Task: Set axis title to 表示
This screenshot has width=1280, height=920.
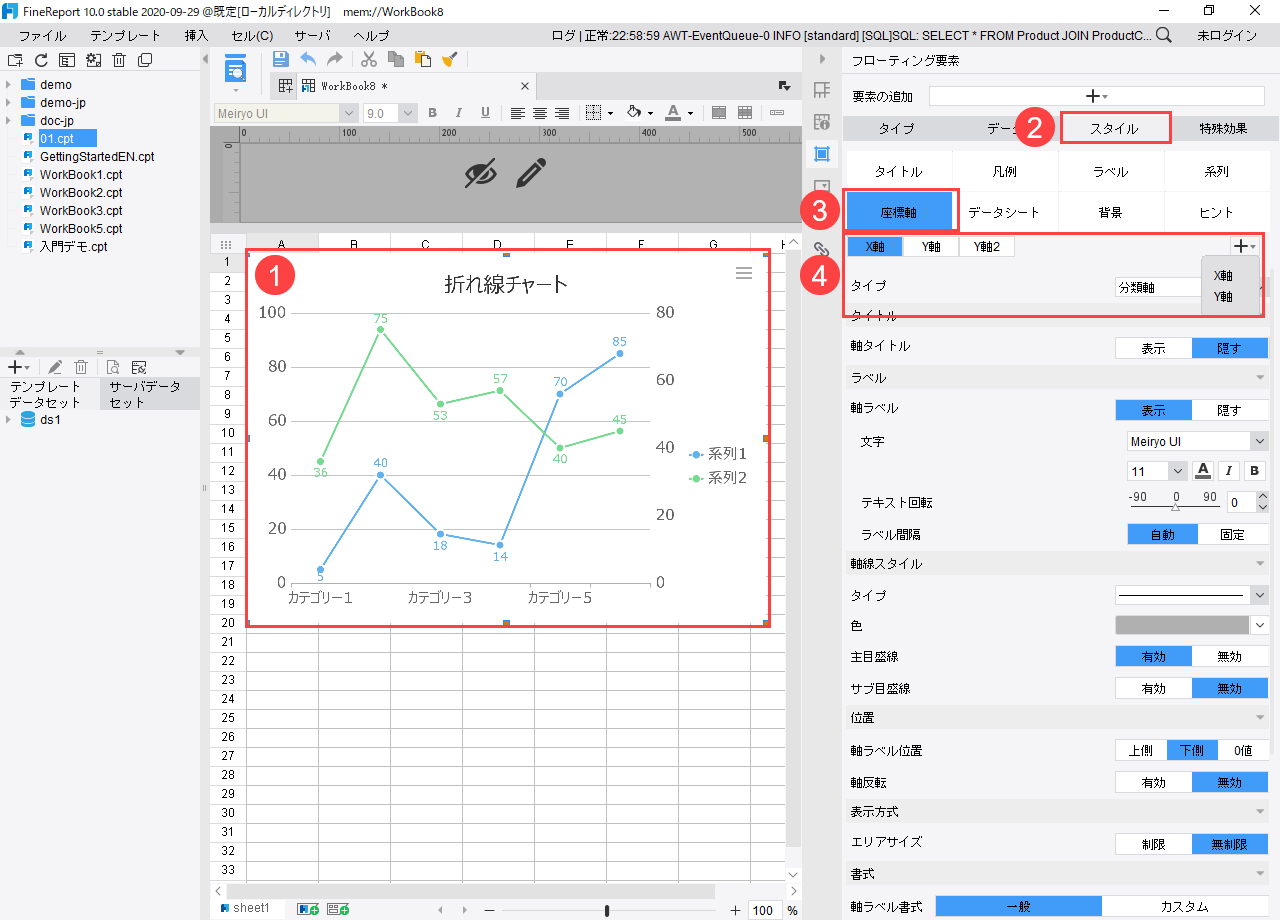Action: 1153,348
